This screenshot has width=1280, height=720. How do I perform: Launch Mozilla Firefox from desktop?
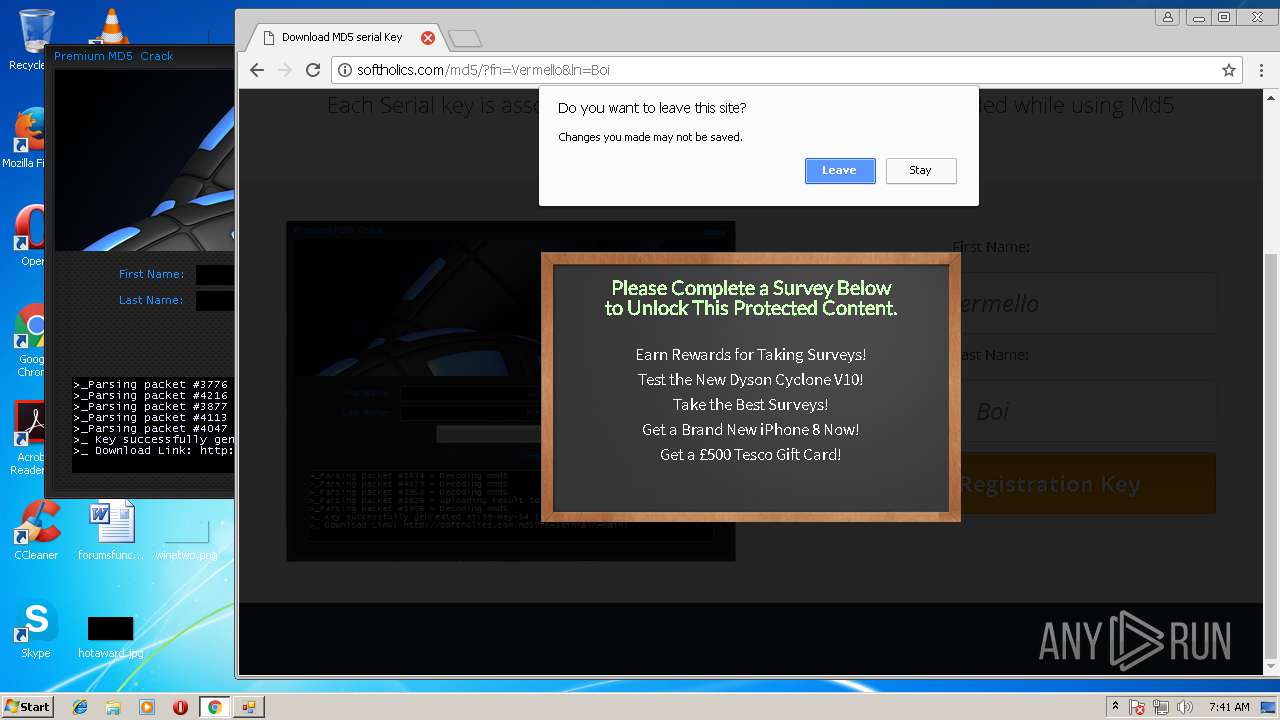28,138
